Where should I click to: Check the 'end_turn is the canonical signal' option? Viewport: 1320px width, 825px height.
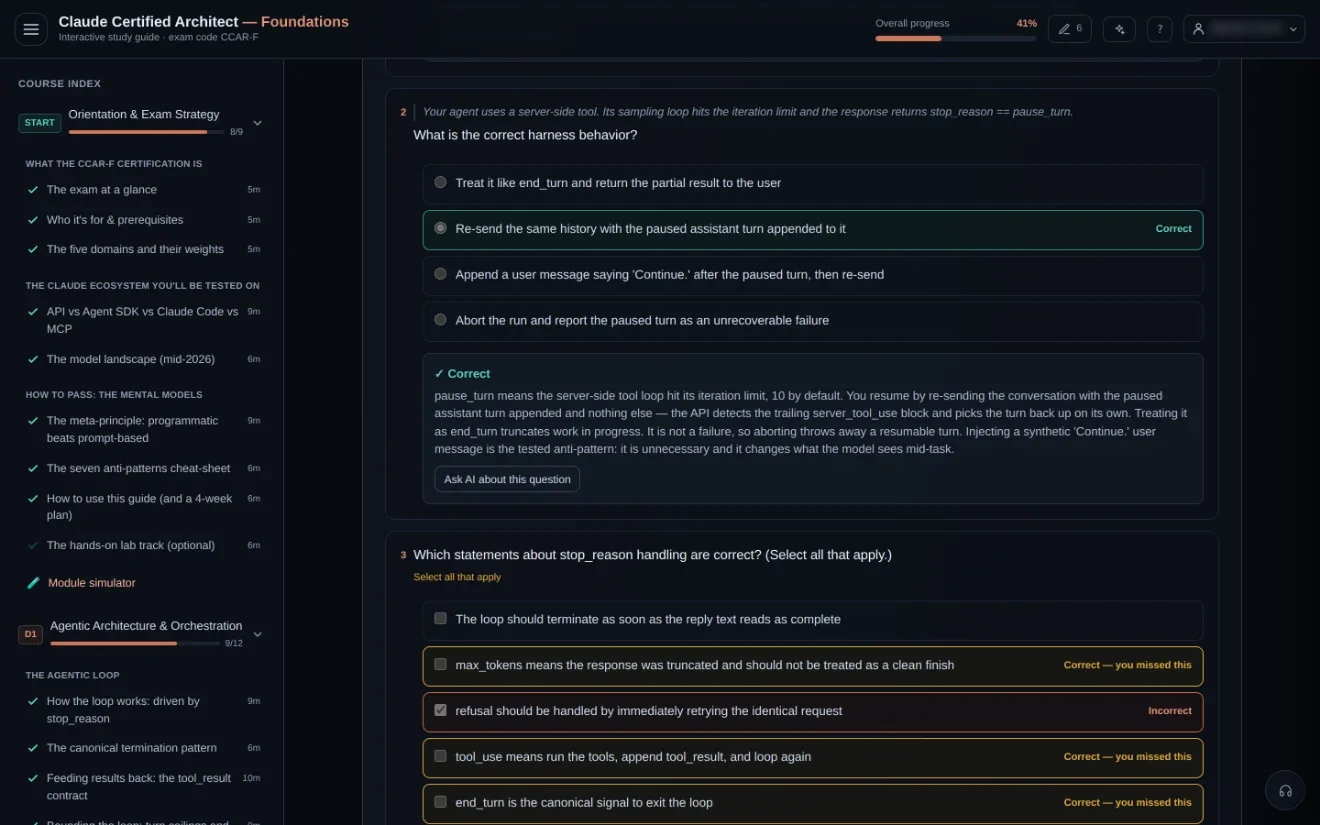[440, 803]
